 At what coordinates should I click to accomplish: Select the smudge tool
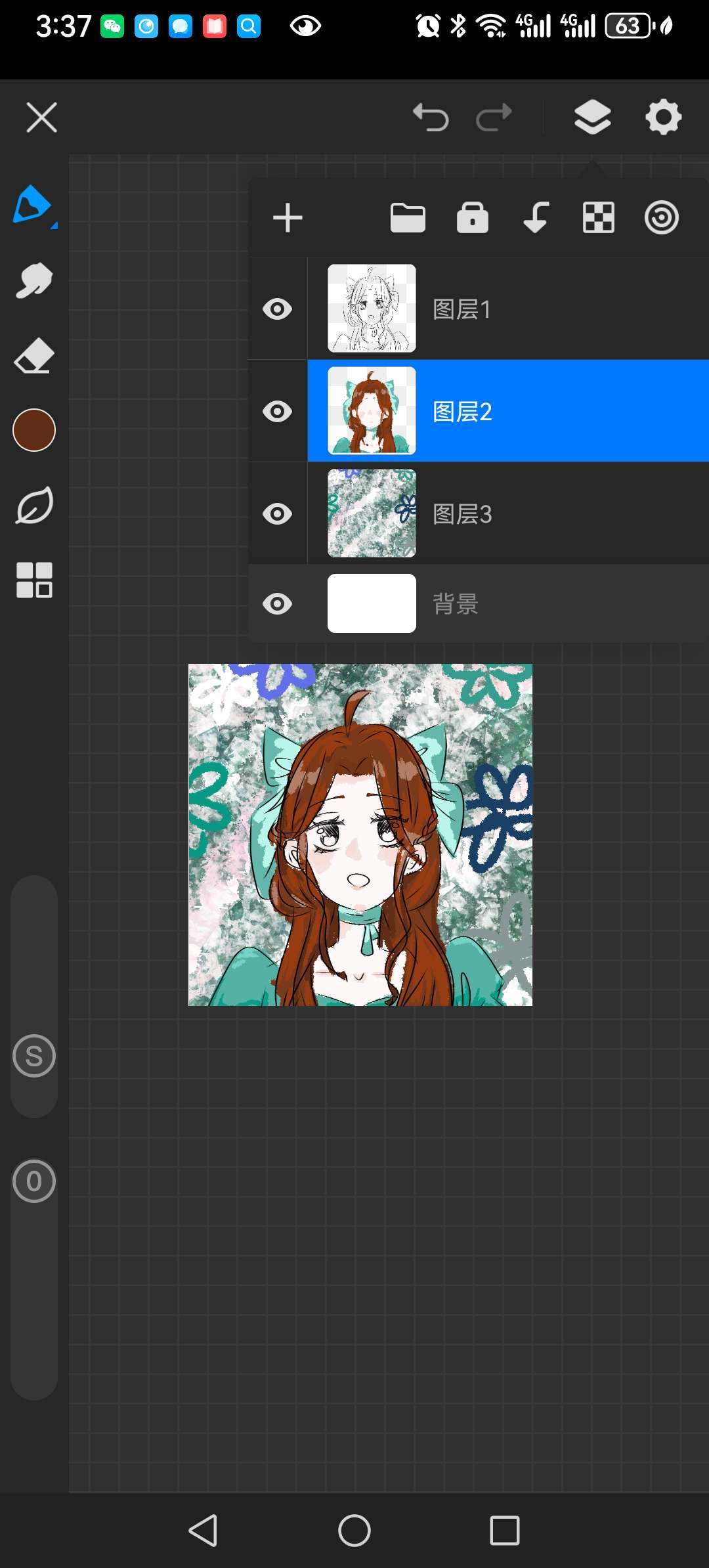click(x=34, y=281)
